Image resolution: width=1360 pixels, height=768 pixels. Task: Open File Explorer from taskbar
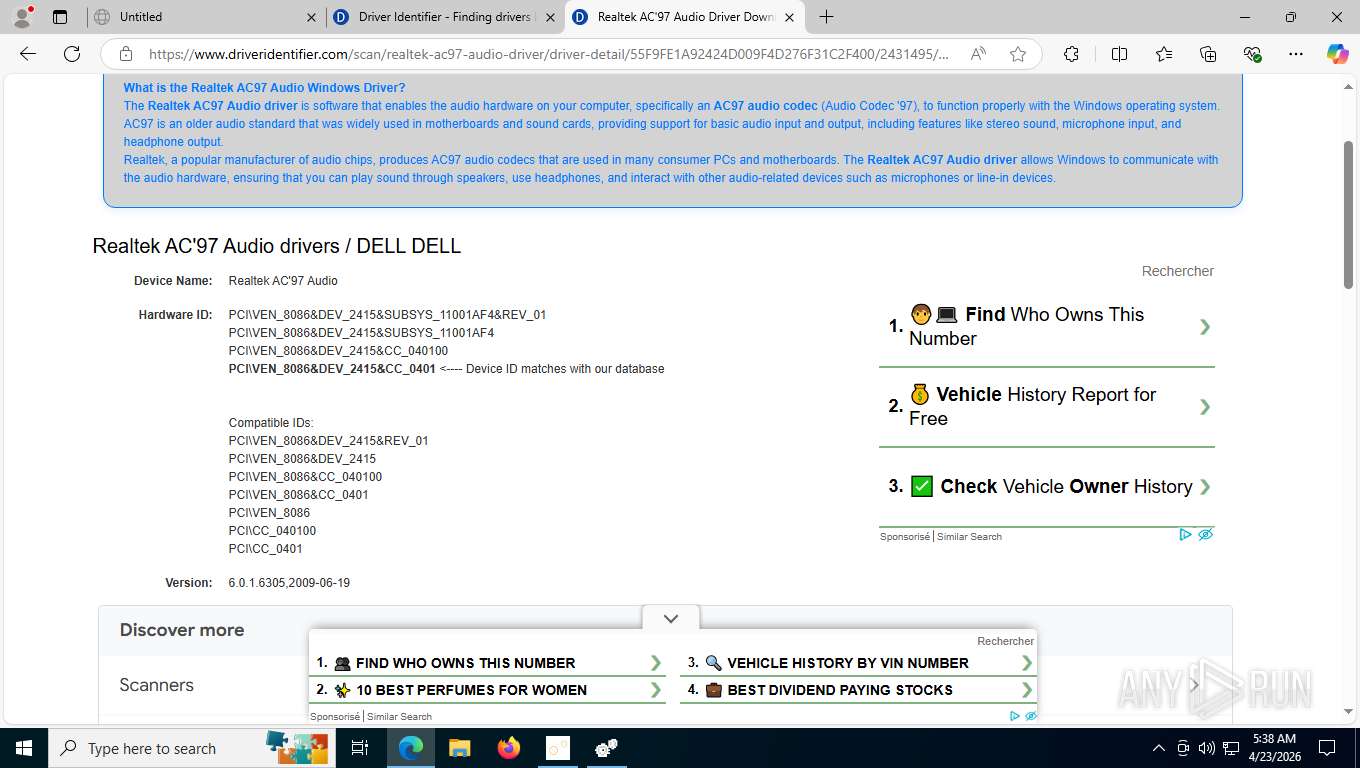coord(459,748)
